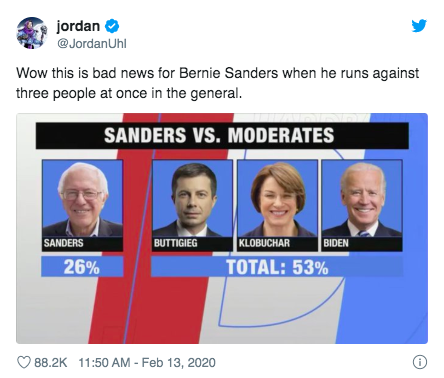This screenshot has height=378, width=444.
Task: Open the 11:50 AM - Feb 13, 2020 timestamp
Action: [147, 363]
